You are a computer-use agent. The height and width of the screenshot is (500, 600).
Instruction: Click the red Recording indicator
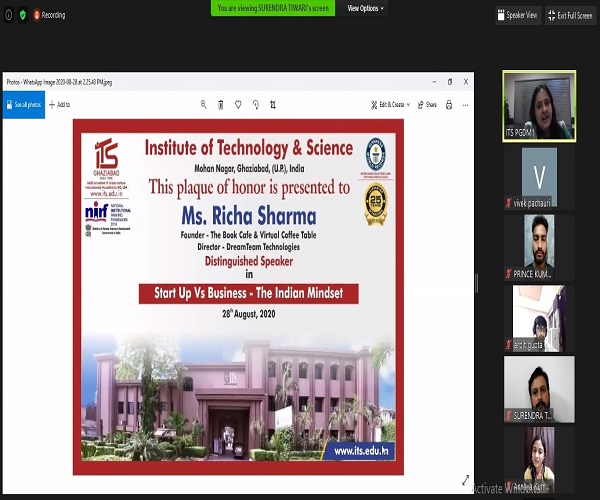pyautogui.click(x=50, y=15)
